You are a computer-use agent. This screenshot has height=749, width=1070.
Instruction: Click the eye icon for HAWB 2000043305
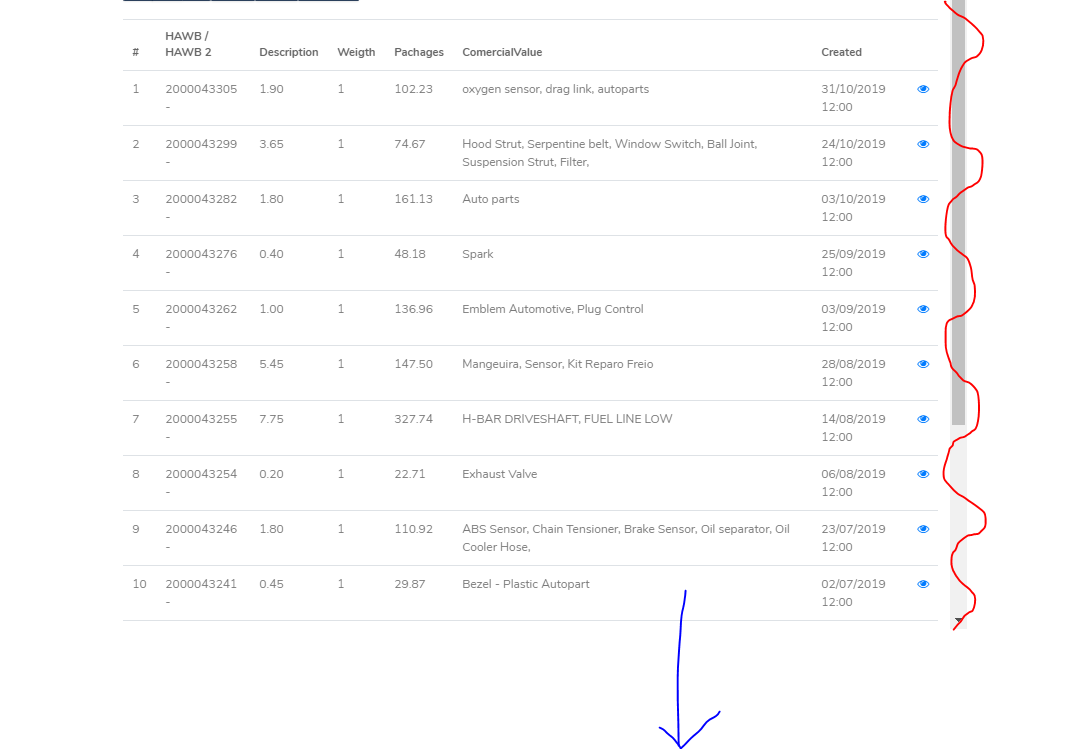tap(923, 89)
